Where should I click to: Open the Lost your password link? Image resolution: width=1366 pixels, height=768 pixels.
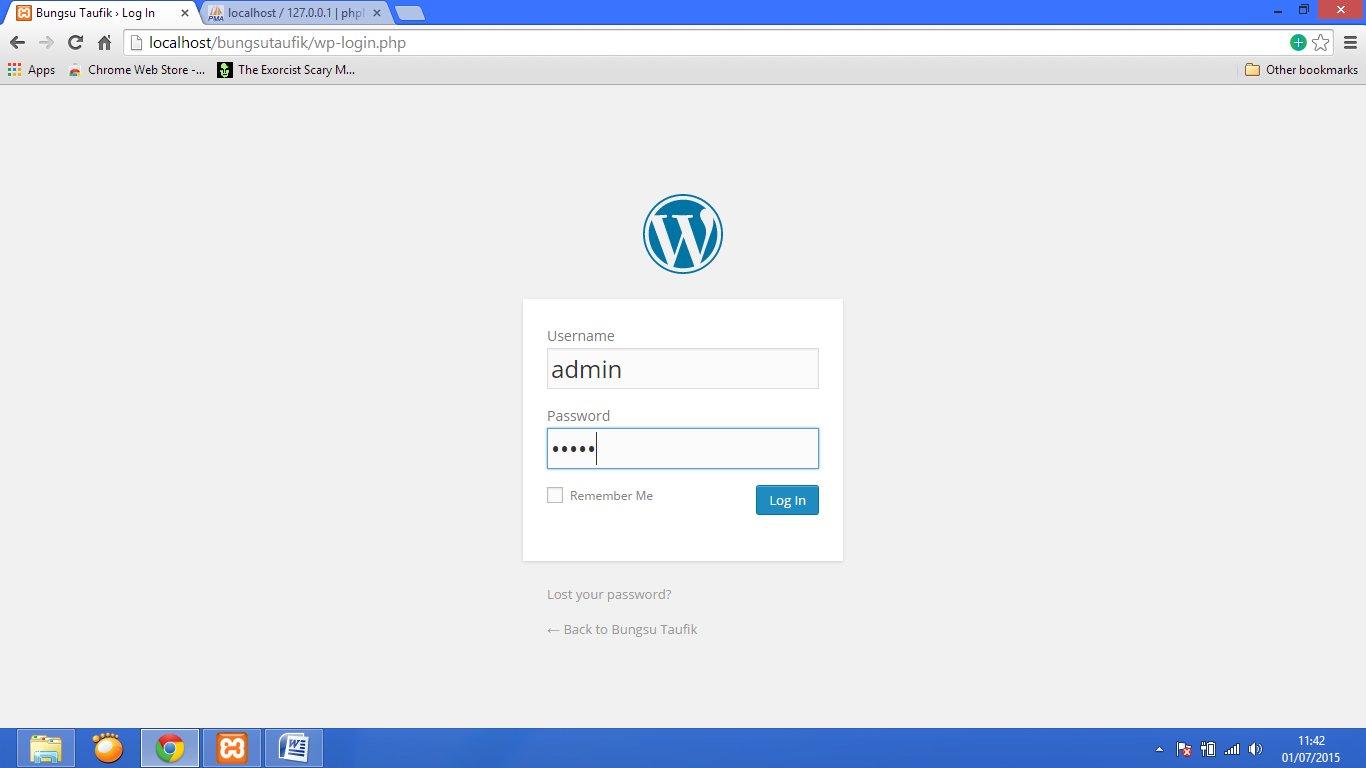(x=609, y=594)
